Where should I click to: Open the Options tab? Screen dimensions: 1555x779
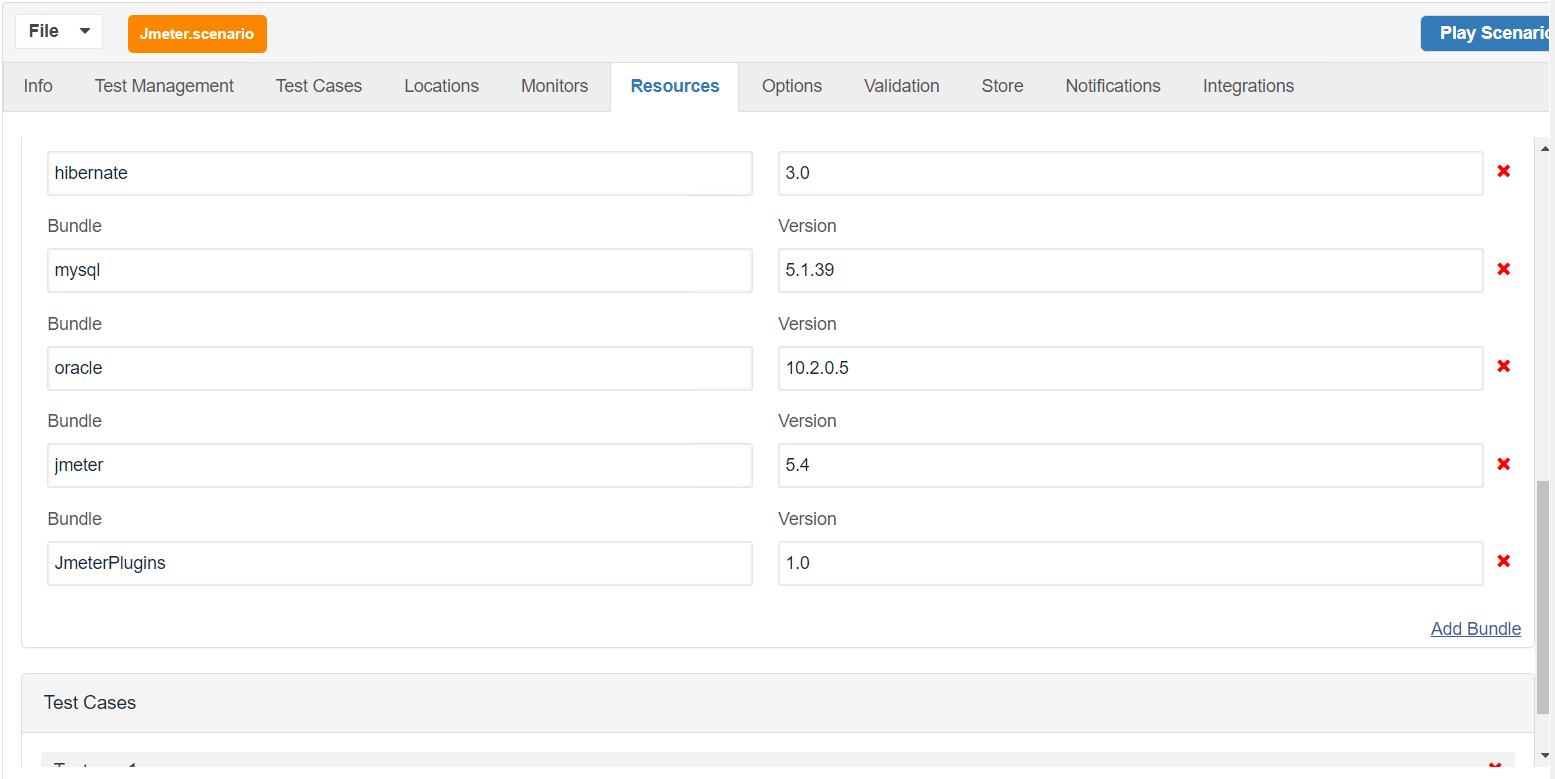792,86
